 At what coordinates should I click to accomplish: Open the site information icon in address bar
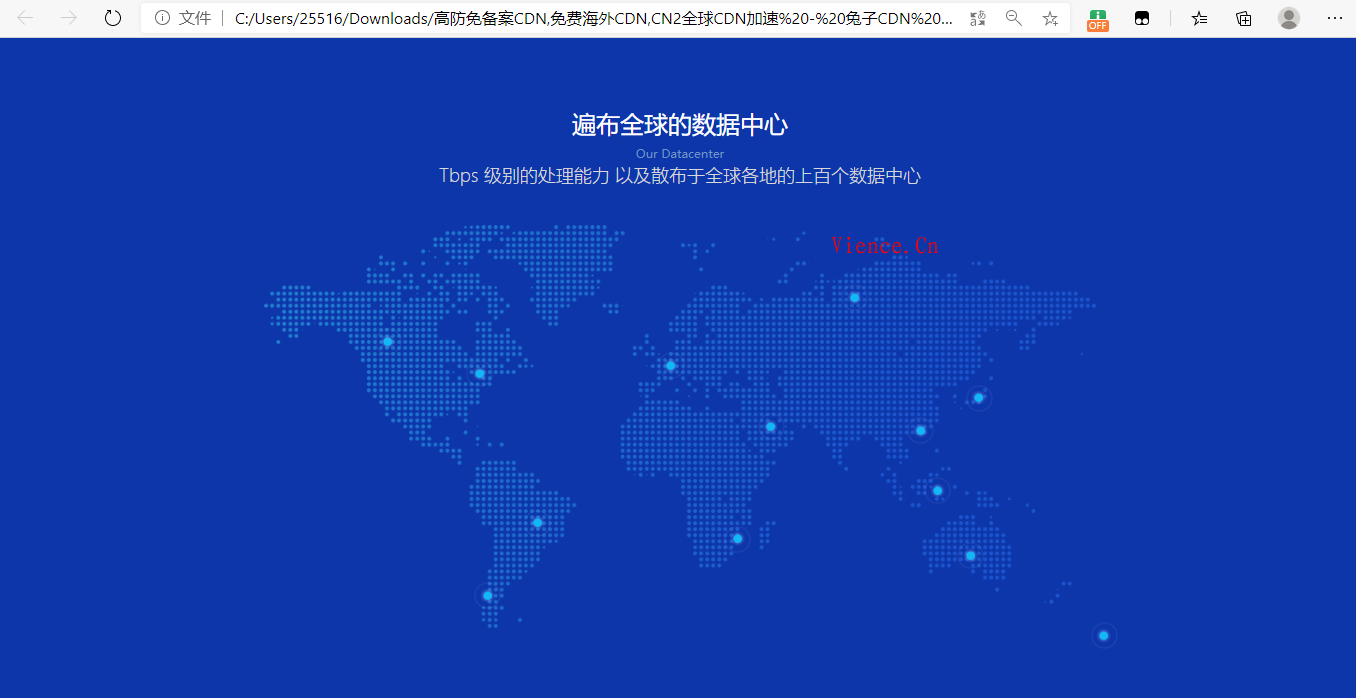[162, 18]
